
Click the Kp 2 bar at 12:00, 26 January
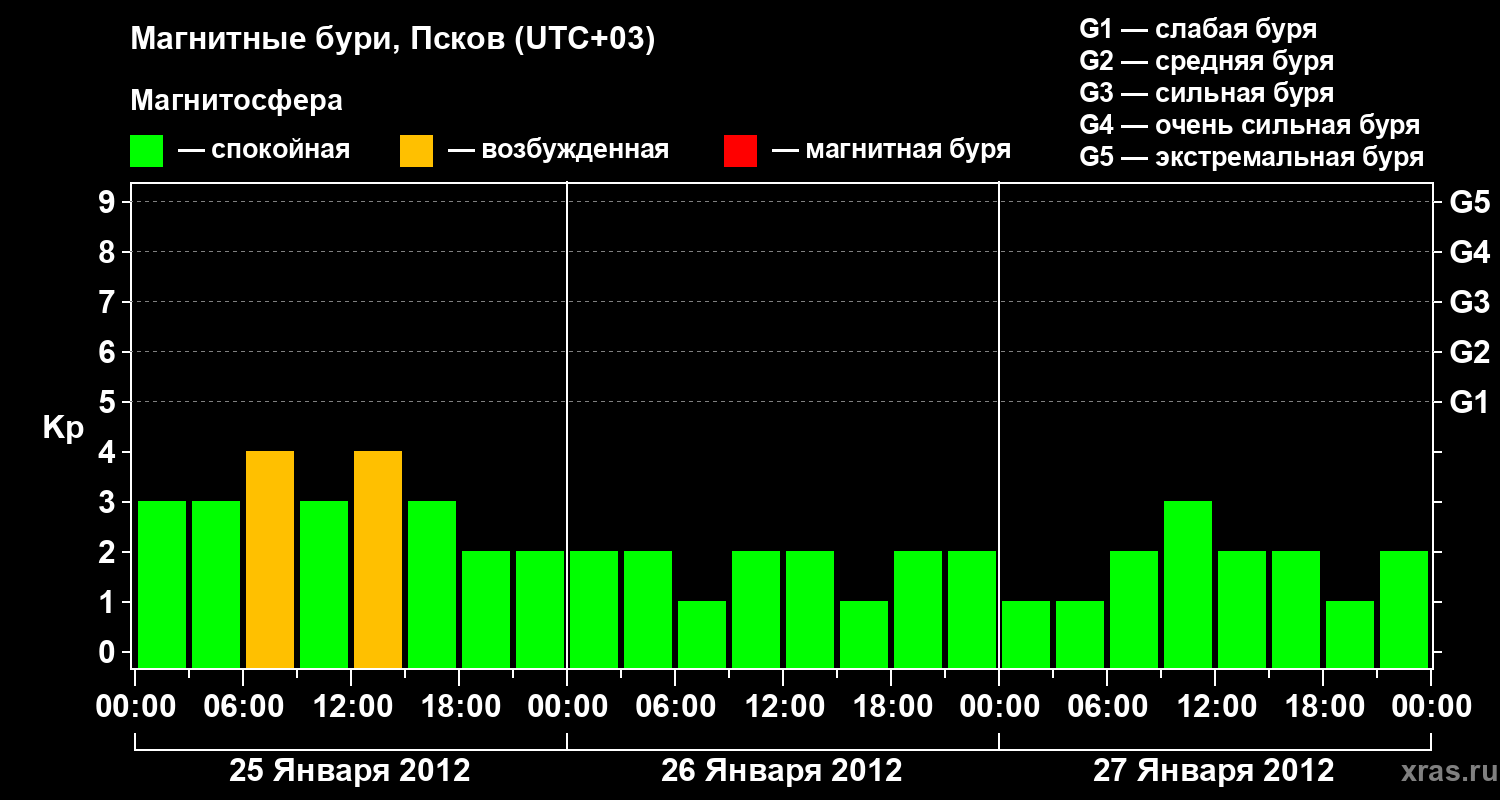click(x=810, y=609)
